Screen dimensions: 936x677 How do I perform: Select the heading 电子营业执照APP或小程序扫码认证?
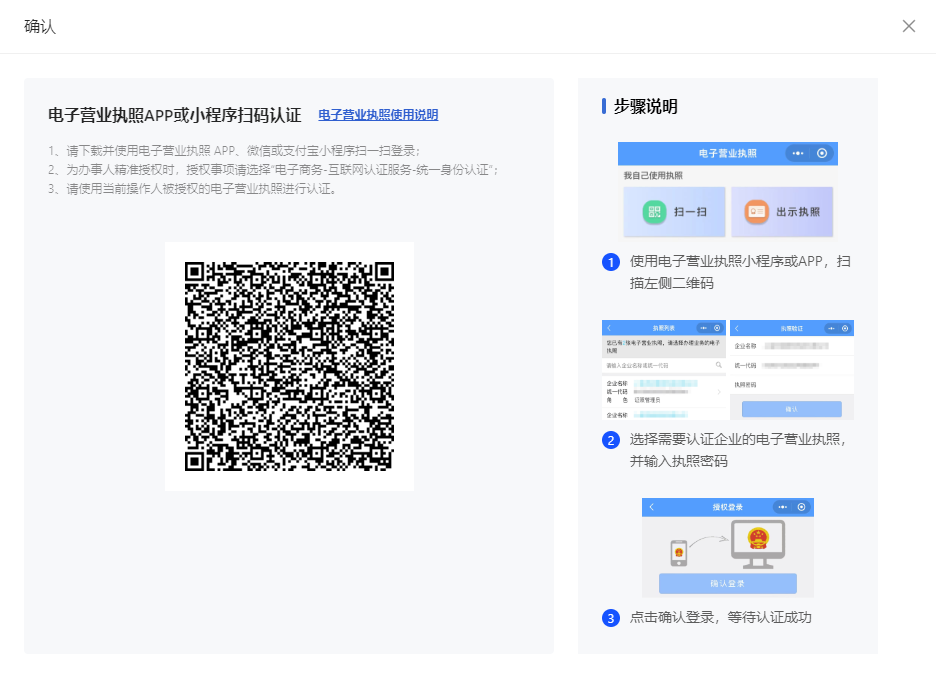click(x=175, y=115)
